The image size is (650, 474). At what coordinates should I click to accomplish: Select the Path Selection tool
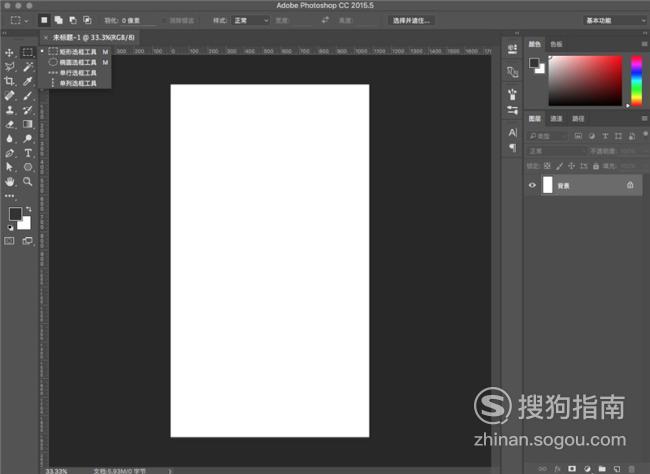coord(9,167)
